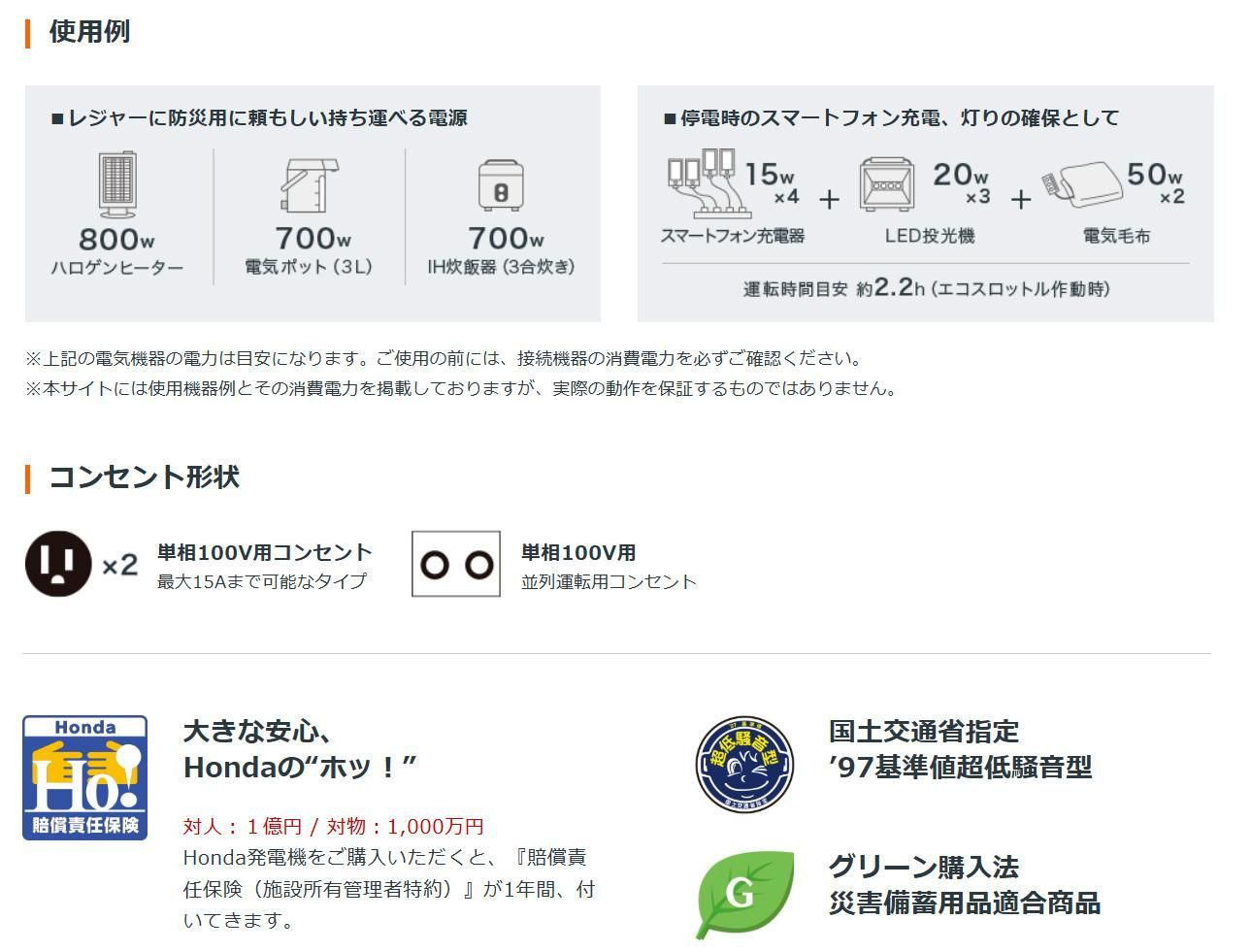Click the ultra-low noise certification badge
This screenshot has width=1251, height=952.
[744, 764]
